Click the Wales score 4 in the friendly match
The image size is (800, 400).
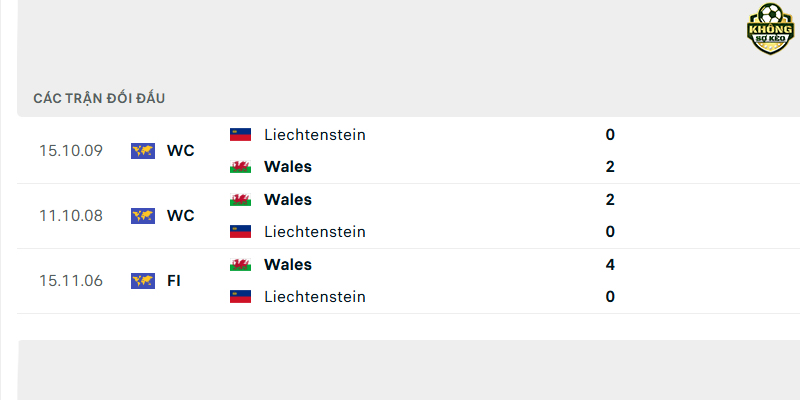[x=610, y=264]
